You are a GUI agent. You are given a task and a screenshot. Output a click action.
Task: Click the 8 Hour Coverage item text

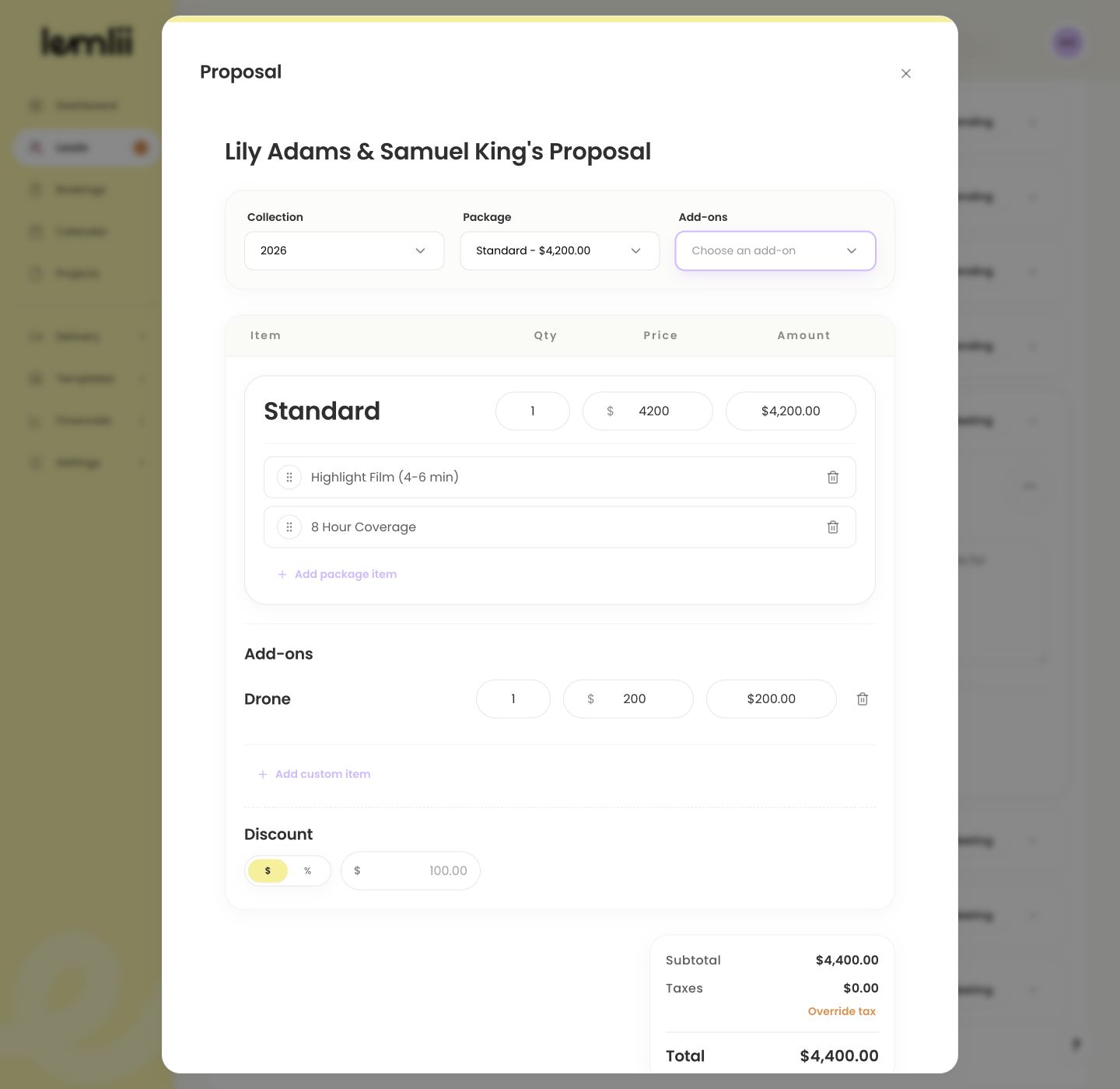click(x=363, y=527)
